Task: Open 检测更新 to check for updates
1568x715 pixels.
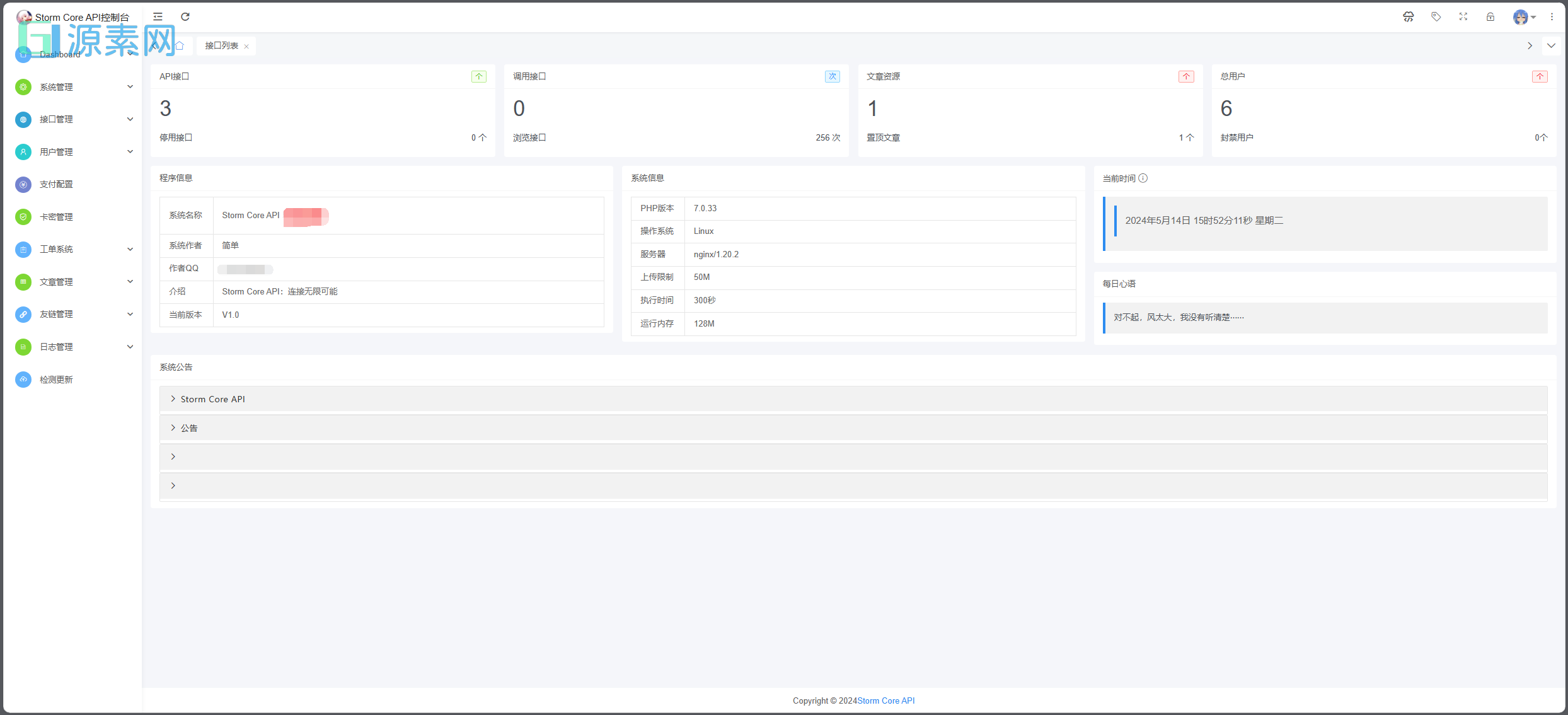Action: (x=57, y=379)
